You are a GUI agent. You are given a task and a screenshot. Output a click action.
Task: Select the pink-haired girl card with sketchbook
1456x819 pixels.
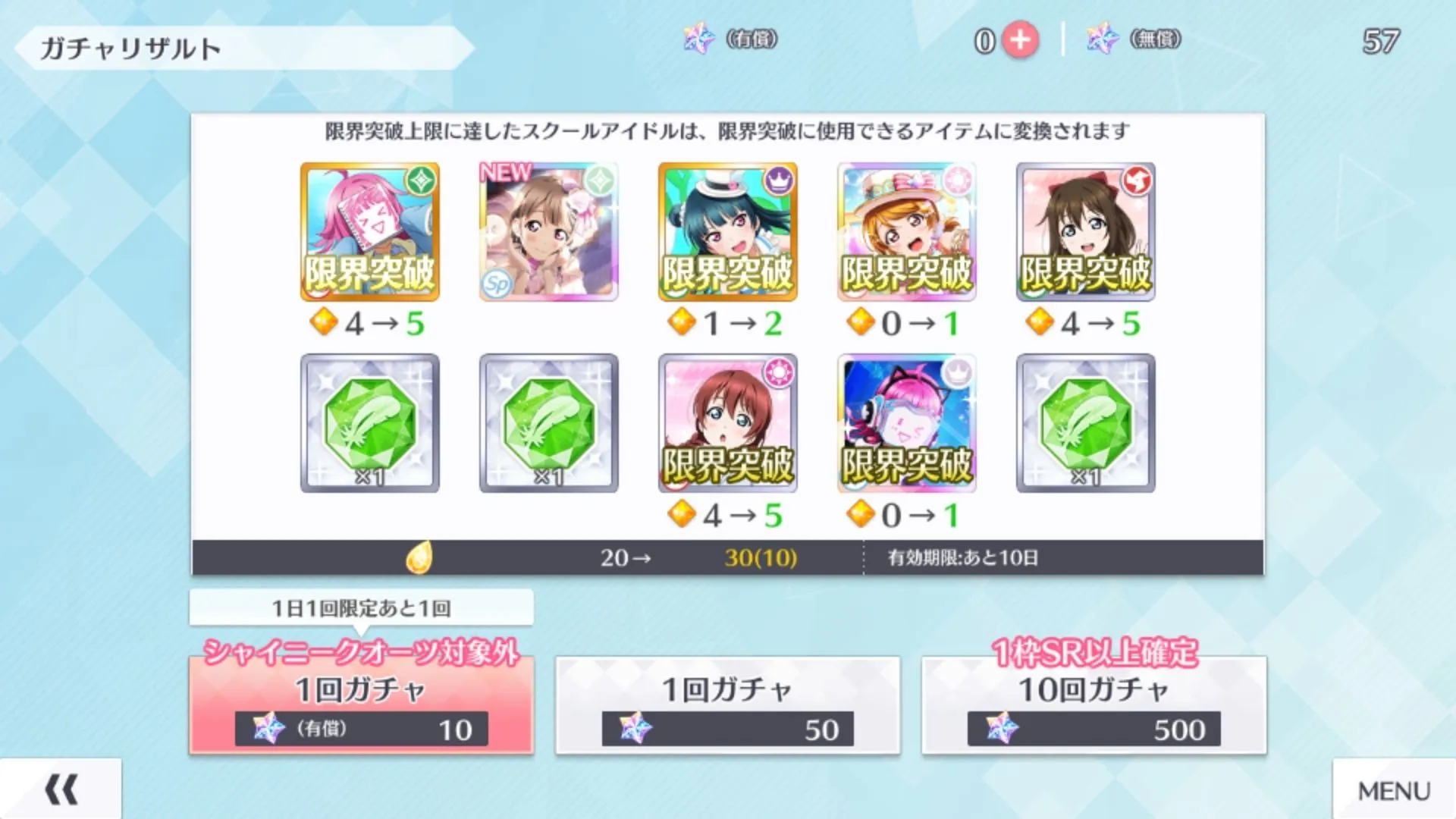tap(370, 231)
